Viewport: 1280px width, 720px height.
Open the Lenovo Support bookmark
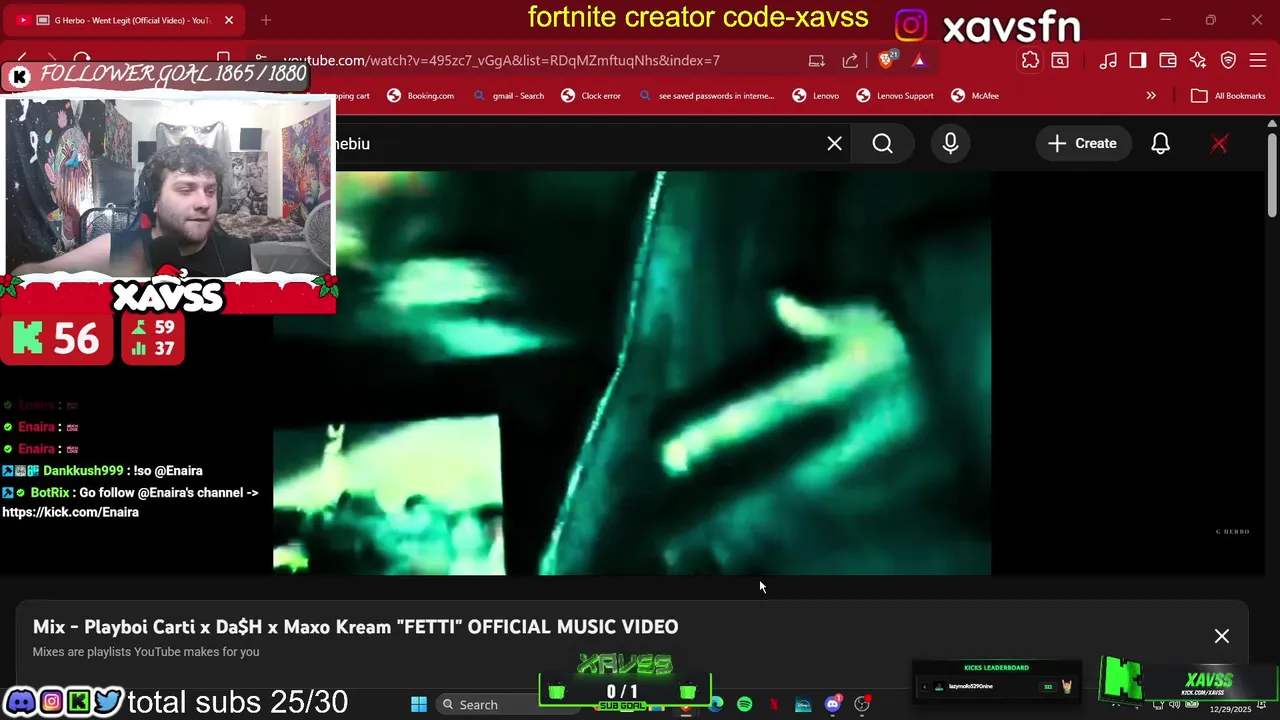pos(895,96)
